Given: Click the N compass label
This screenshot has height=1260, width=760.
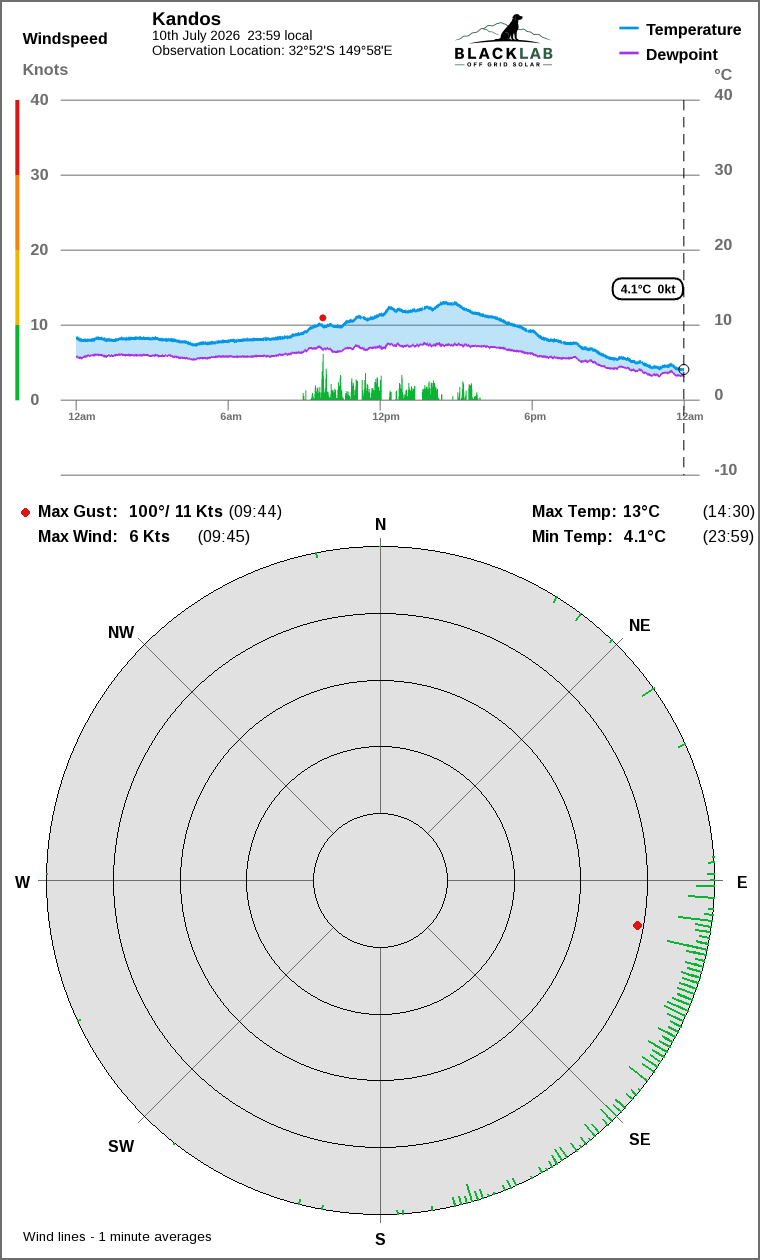Looking at the screenshot, I should click(380, 525).
